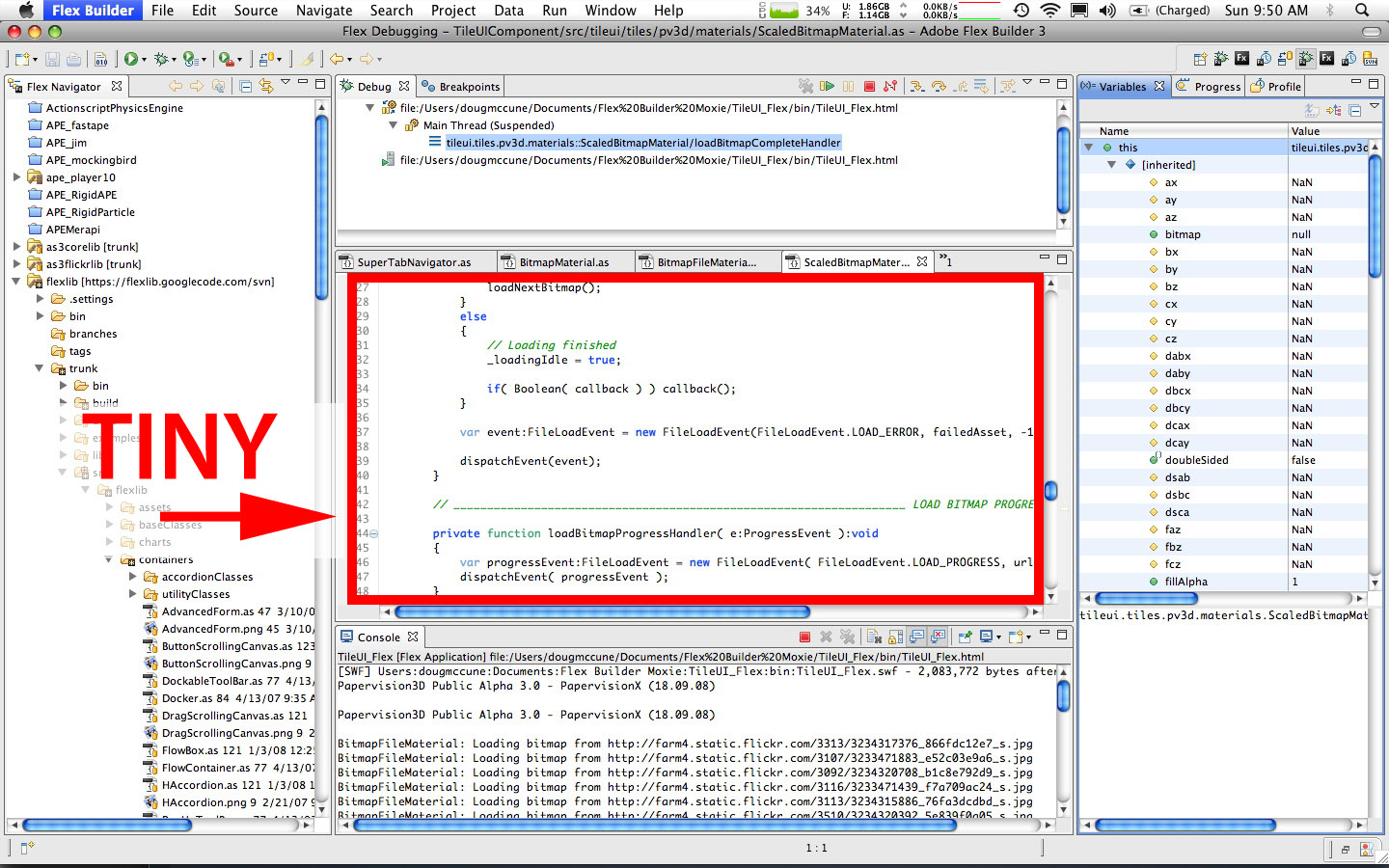Viewport: 1389px width, 868px height.
Task: Click the Run toolbar button
Action: pyautogui.click(x=130, y=59)
